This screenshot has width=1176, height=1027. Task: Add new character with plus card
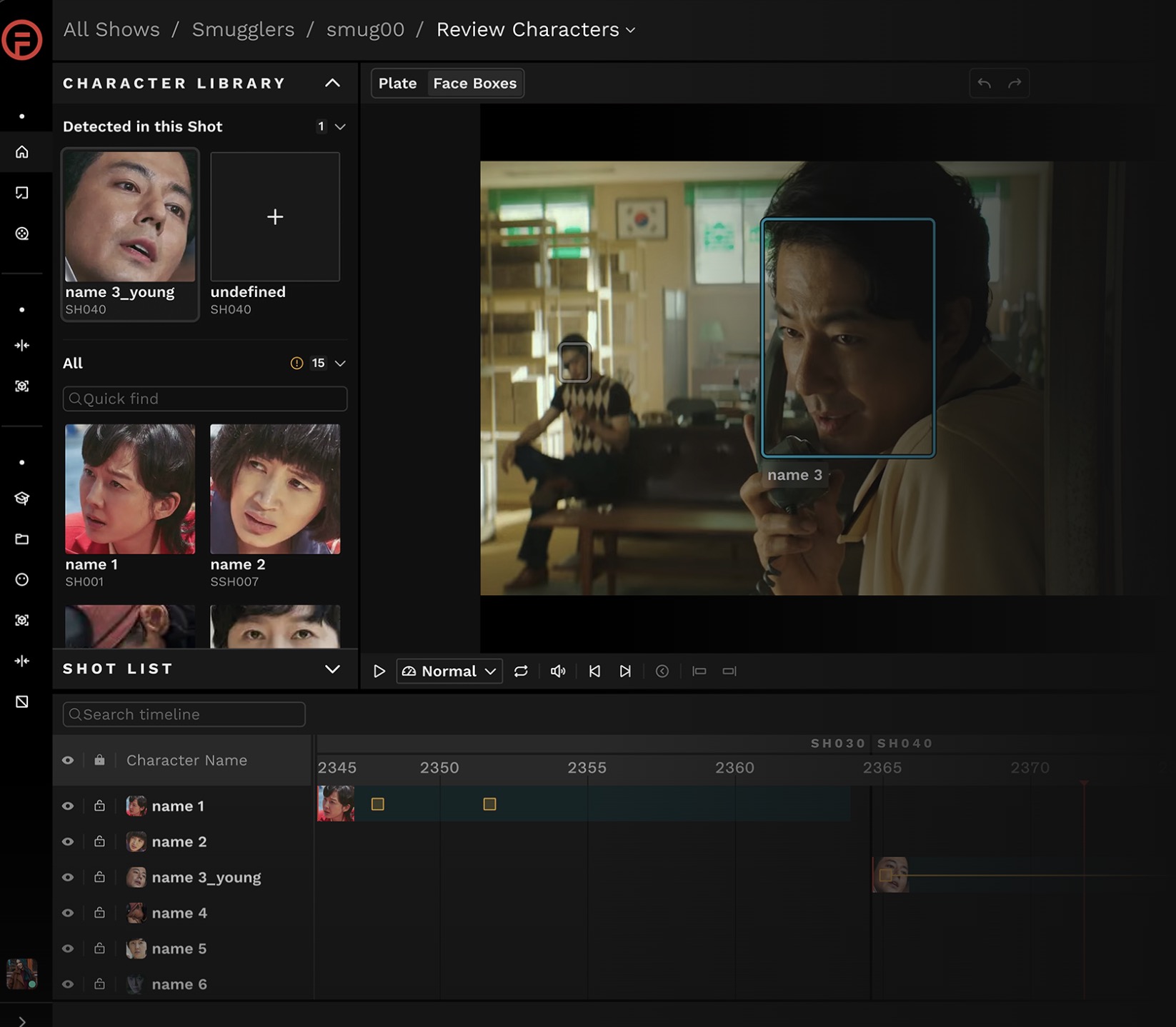click(275, 216)
